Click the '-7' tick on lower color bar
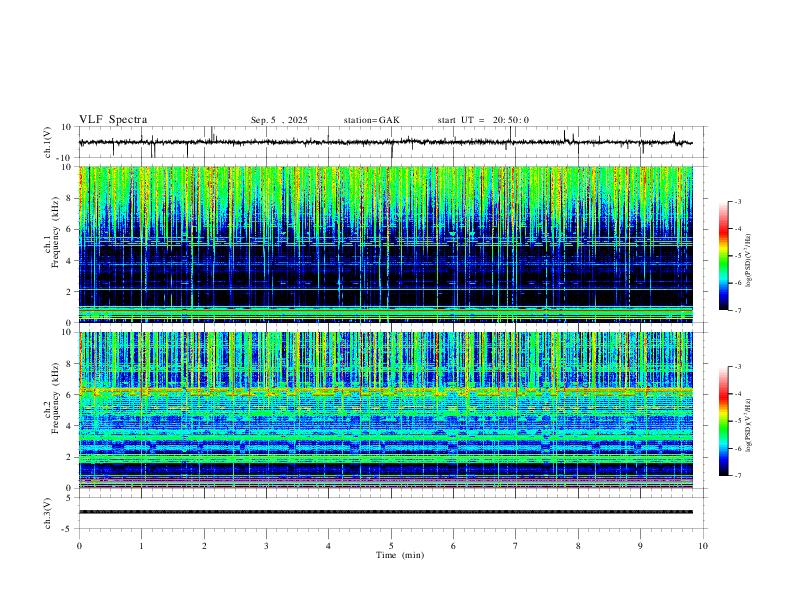The width and height of the screenshot is (792, 612). [737, 475]
